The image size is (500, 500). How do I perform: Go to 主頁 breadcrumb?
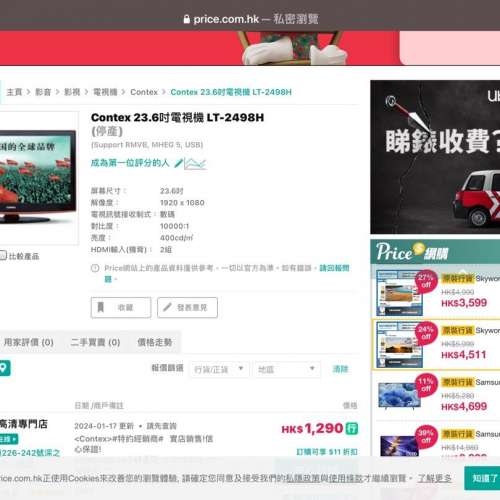point(14,92)
